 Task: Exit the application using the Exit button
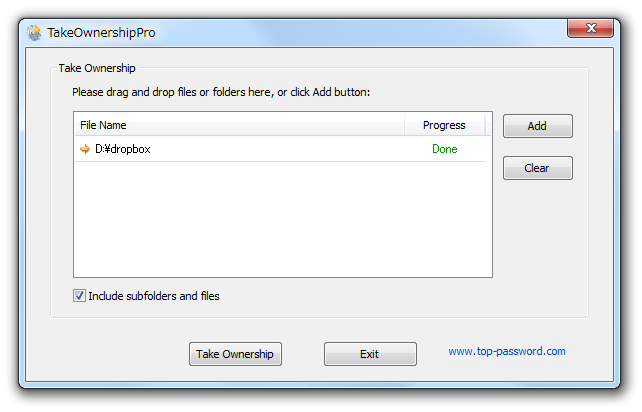370,354
